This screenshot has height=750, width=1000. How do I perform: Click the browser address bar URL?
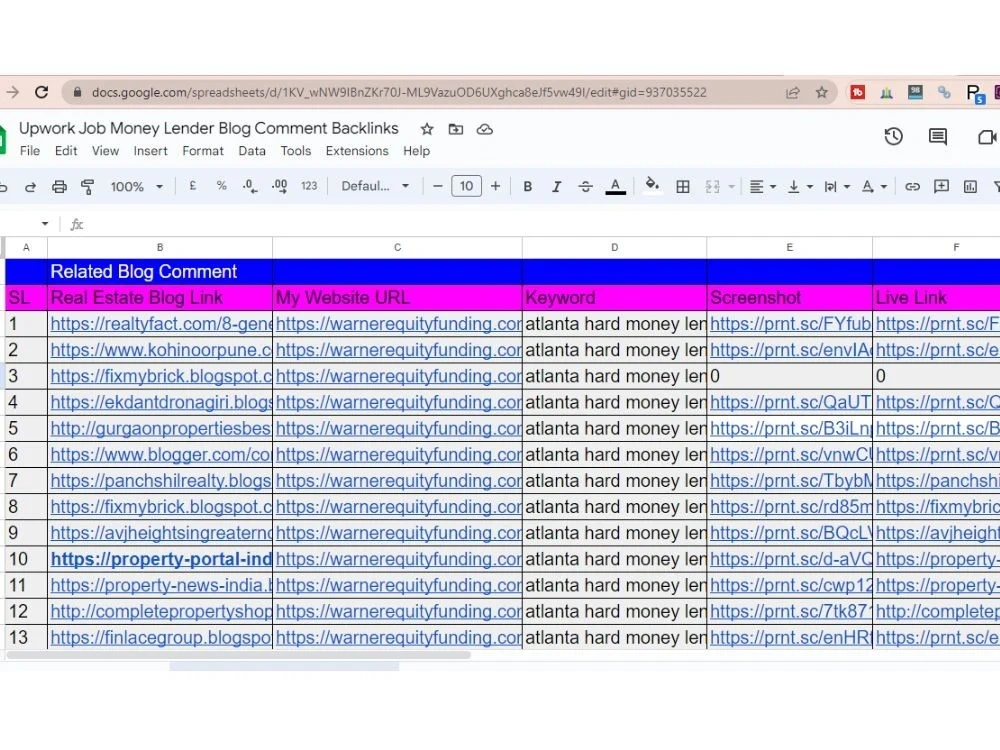399,92
